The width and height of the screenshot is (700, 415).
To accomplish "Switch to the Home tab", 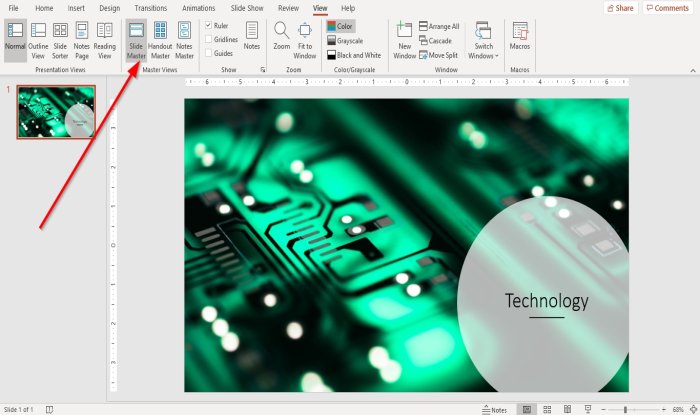I will 44,8.
